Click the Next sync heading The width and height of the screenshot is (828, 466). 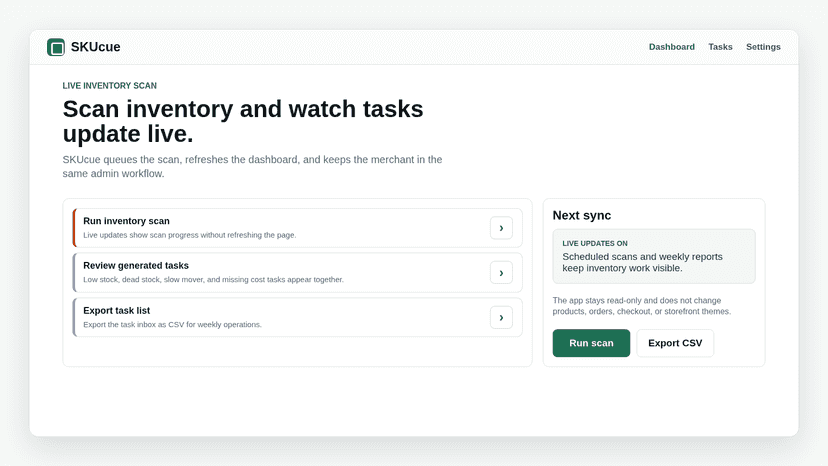tap(581, 216)
